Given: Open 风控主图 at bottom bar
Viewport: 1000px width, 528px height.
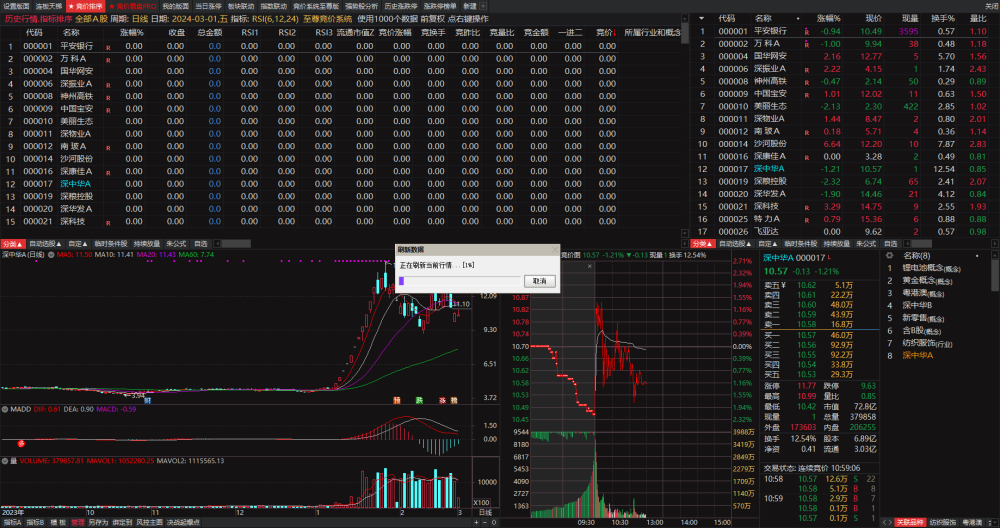Looking at the screenshot, I should pyautogui.click(x=149, y=522).
